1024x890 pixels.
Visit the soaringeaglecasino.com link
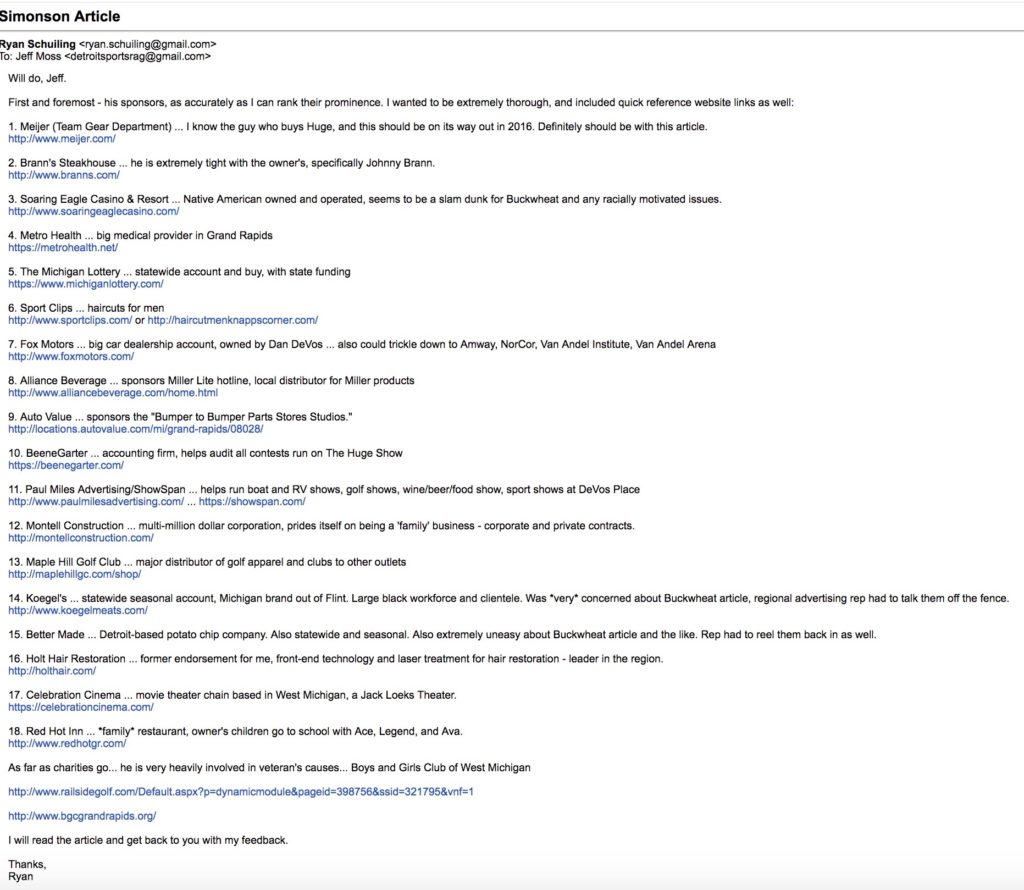coord(93,212)
